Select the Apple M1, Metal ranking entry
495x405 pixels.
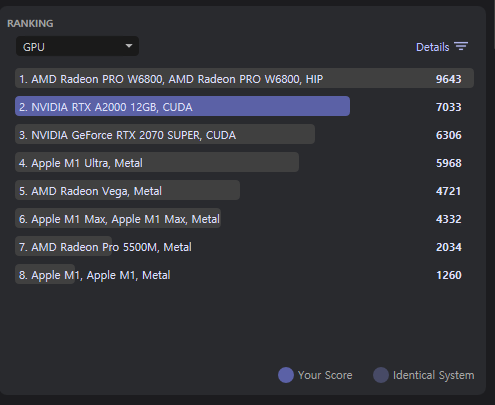(94, 275)
